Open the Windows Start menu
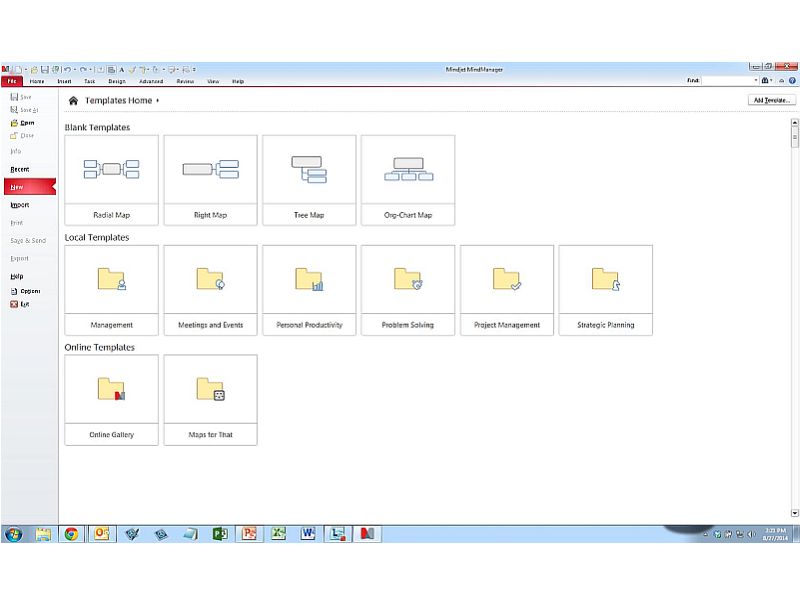Screen dimensions: 800x600 (14, 534)
